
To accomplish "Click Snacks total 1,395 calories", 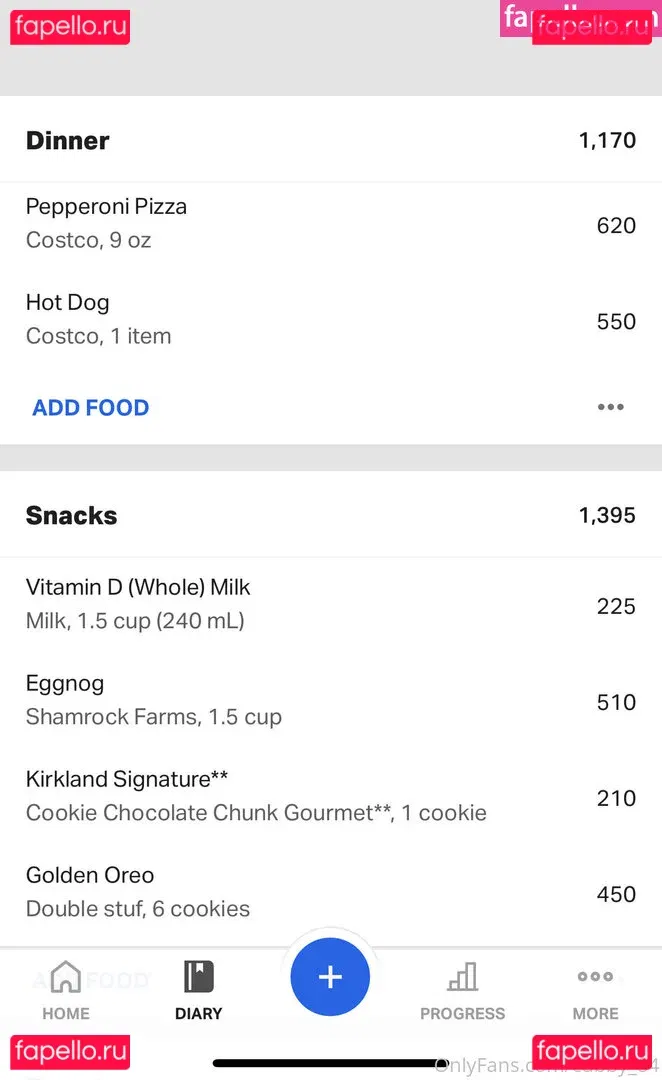I will click(607, 515).
